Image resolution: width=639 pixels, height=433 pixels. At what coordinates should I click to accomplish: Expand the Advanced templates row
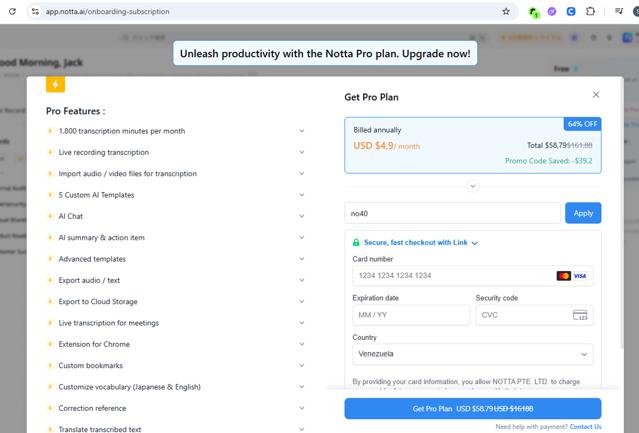(x=302, y=259)
